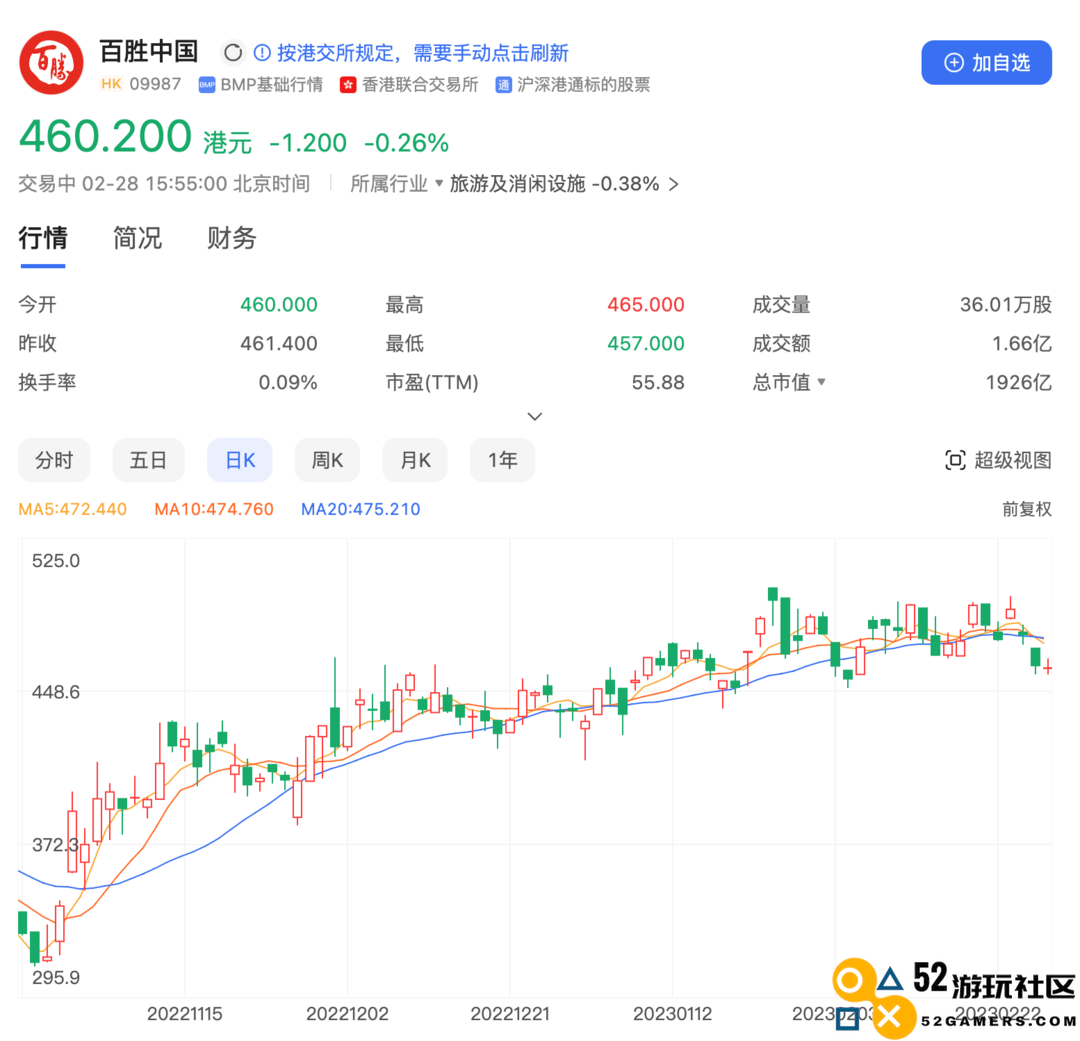The height and width of the screenshot is (1041, 1080).
Task: Click the HKEX manual refresh notice text
Action: click(422, 53)
